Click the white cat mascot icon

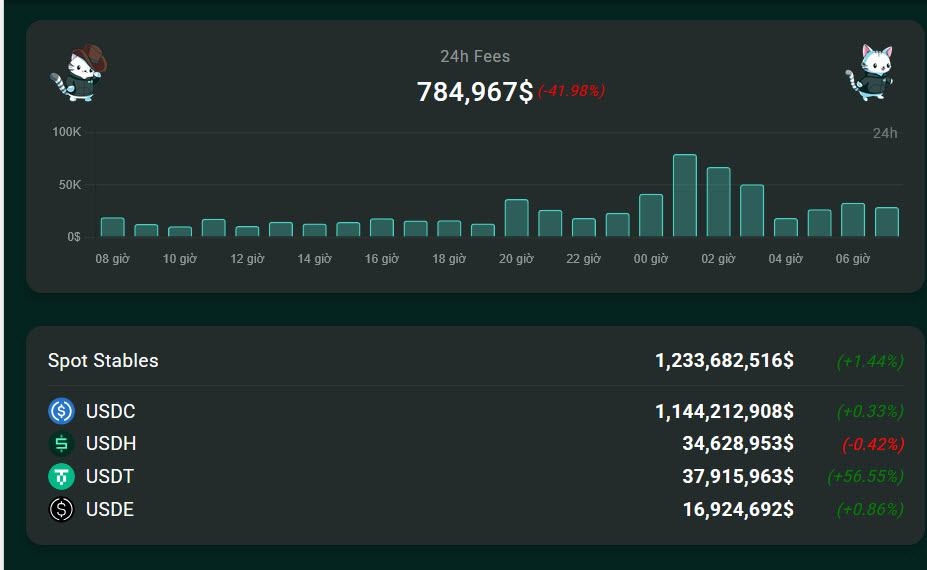tap(869, 72)
